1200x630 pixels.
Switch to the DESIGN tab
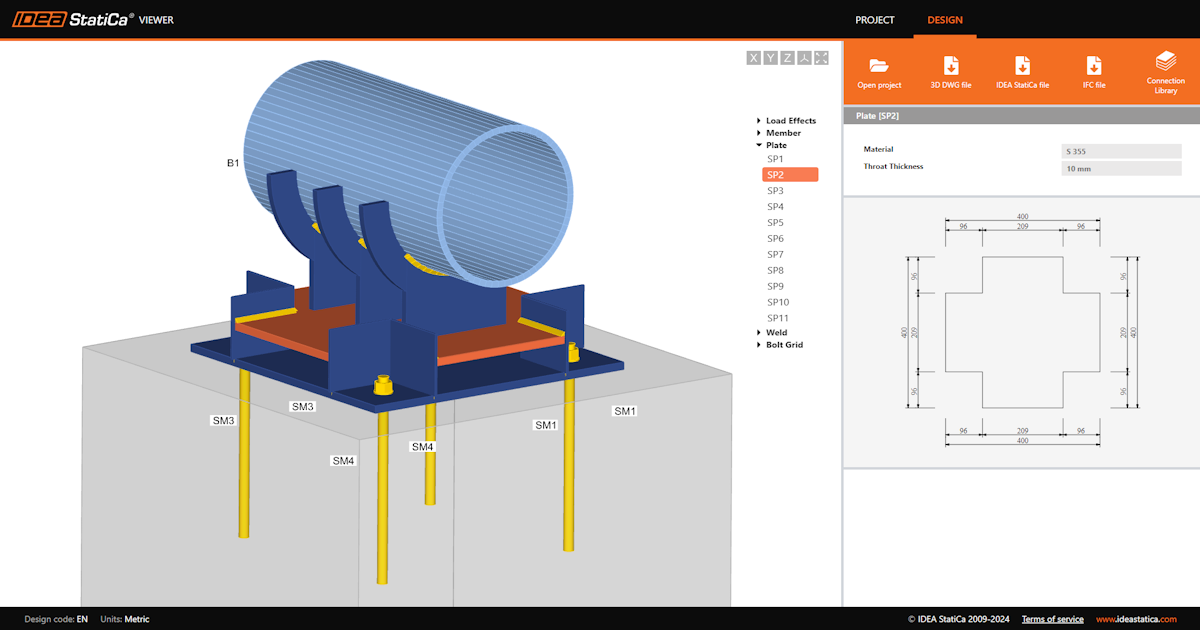[x=945, y=20]
